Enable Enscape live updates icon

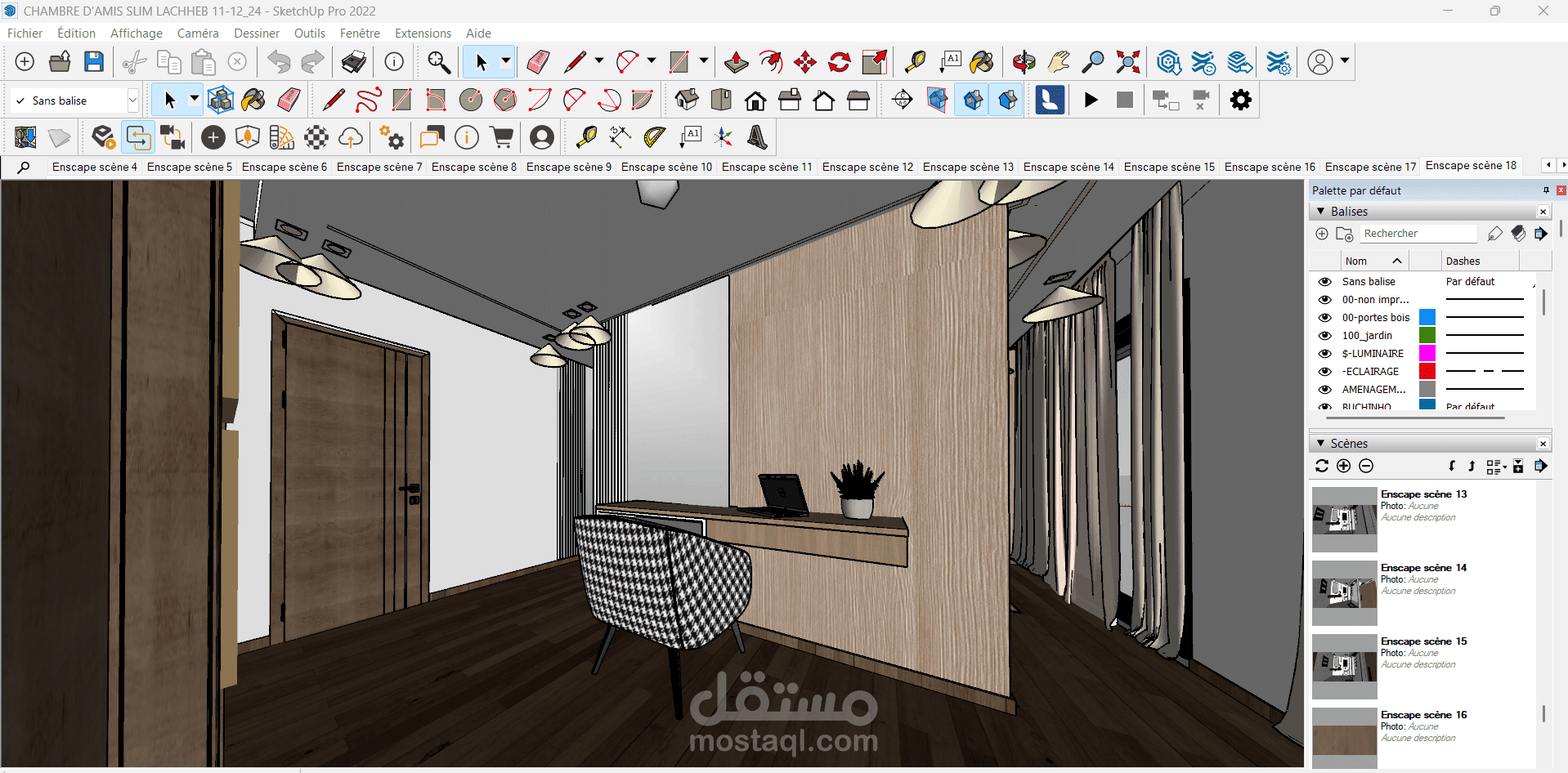tap(138, 137)
